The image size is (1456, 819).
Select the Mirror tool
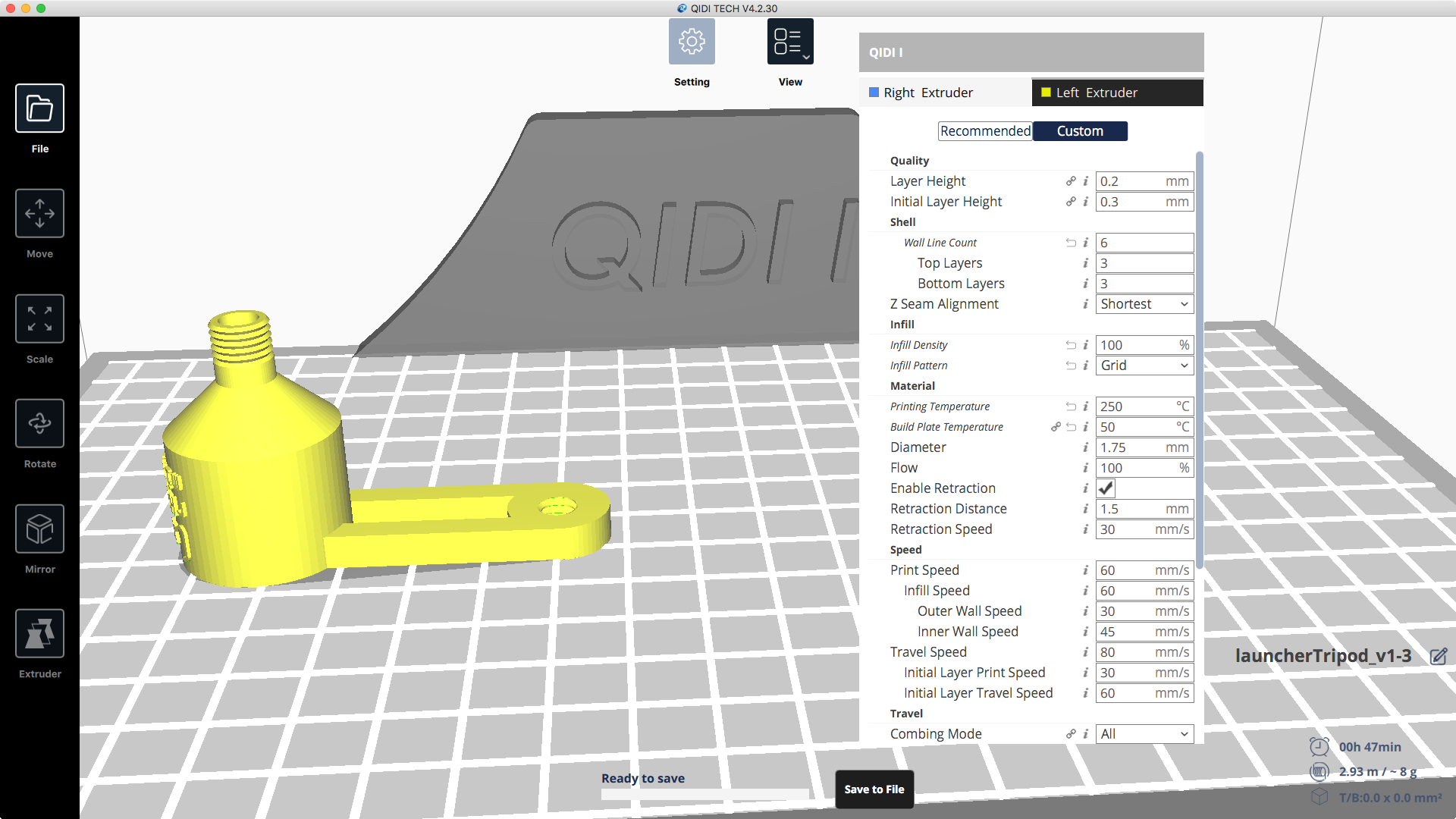point(39,529)
